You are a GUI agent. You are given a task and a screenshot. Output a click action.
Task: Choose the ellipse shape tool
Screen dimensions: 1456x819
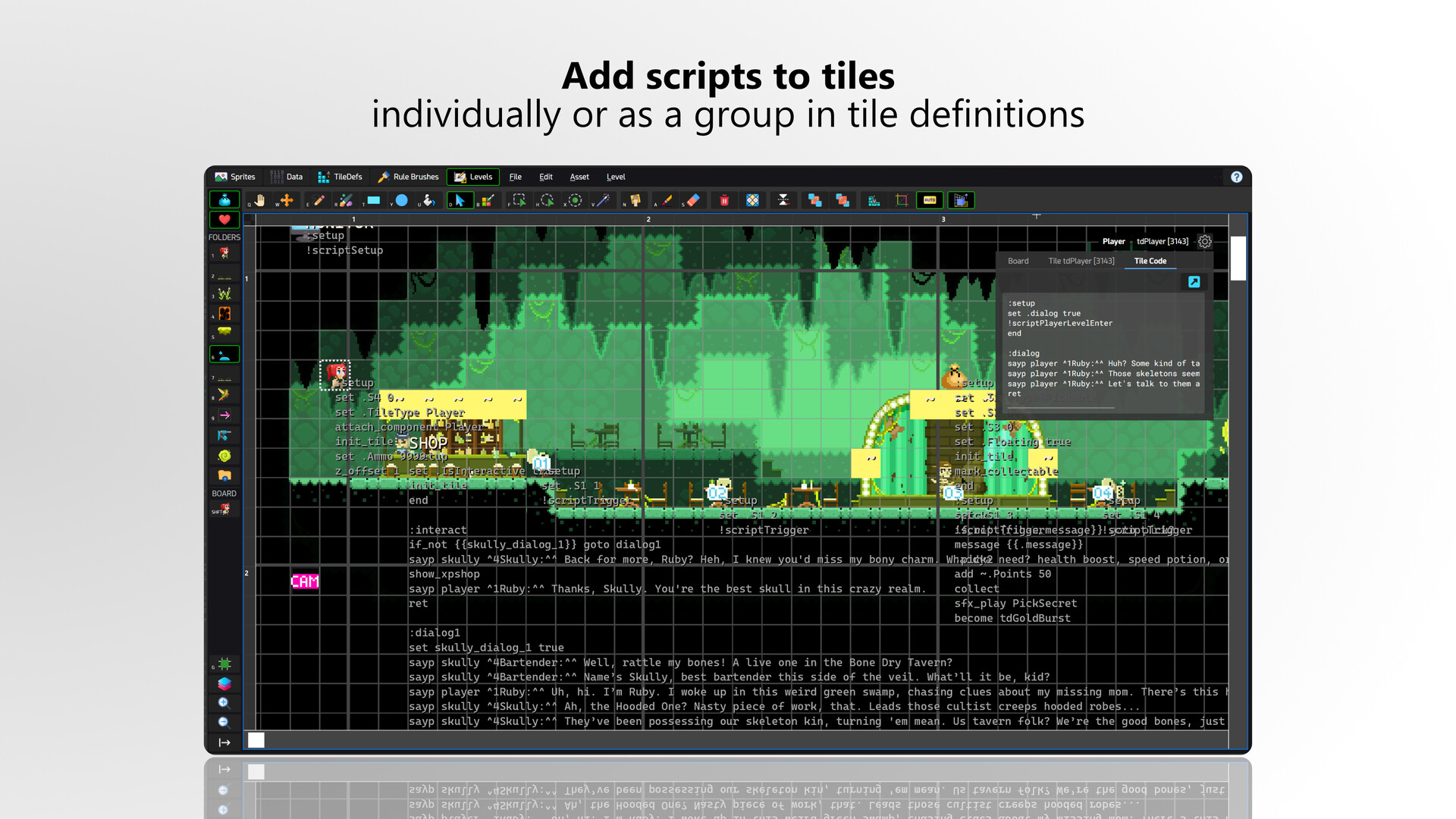pyautogui.click(x=402, y=200)
